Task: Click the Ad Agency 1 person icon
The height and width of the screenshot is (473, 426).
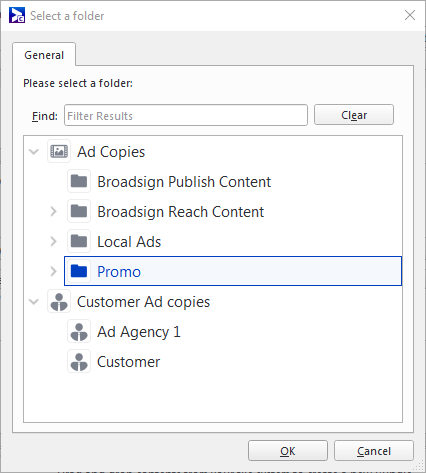Action: pyautogui.click(x=79, y=331)
